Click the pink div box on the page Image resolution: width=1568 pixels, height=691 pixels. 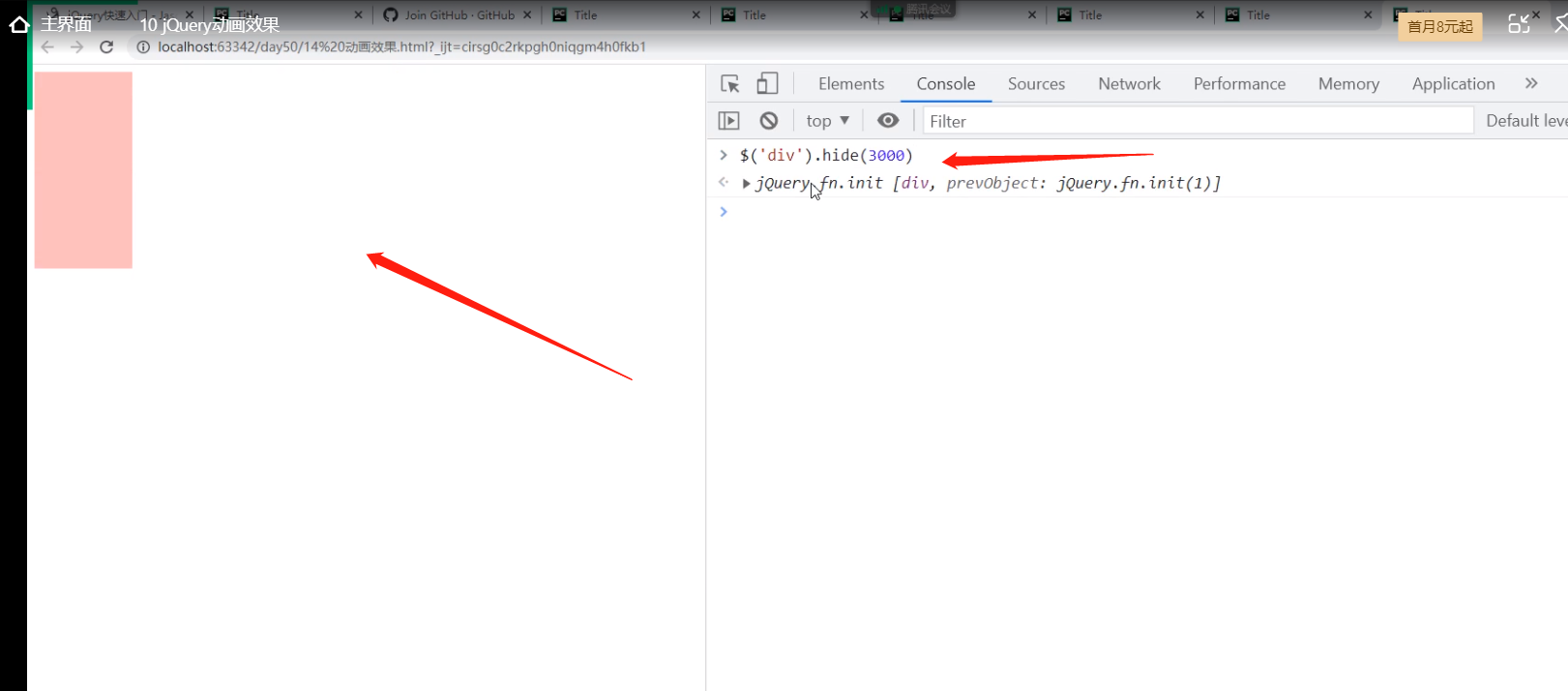coord(83,170)
